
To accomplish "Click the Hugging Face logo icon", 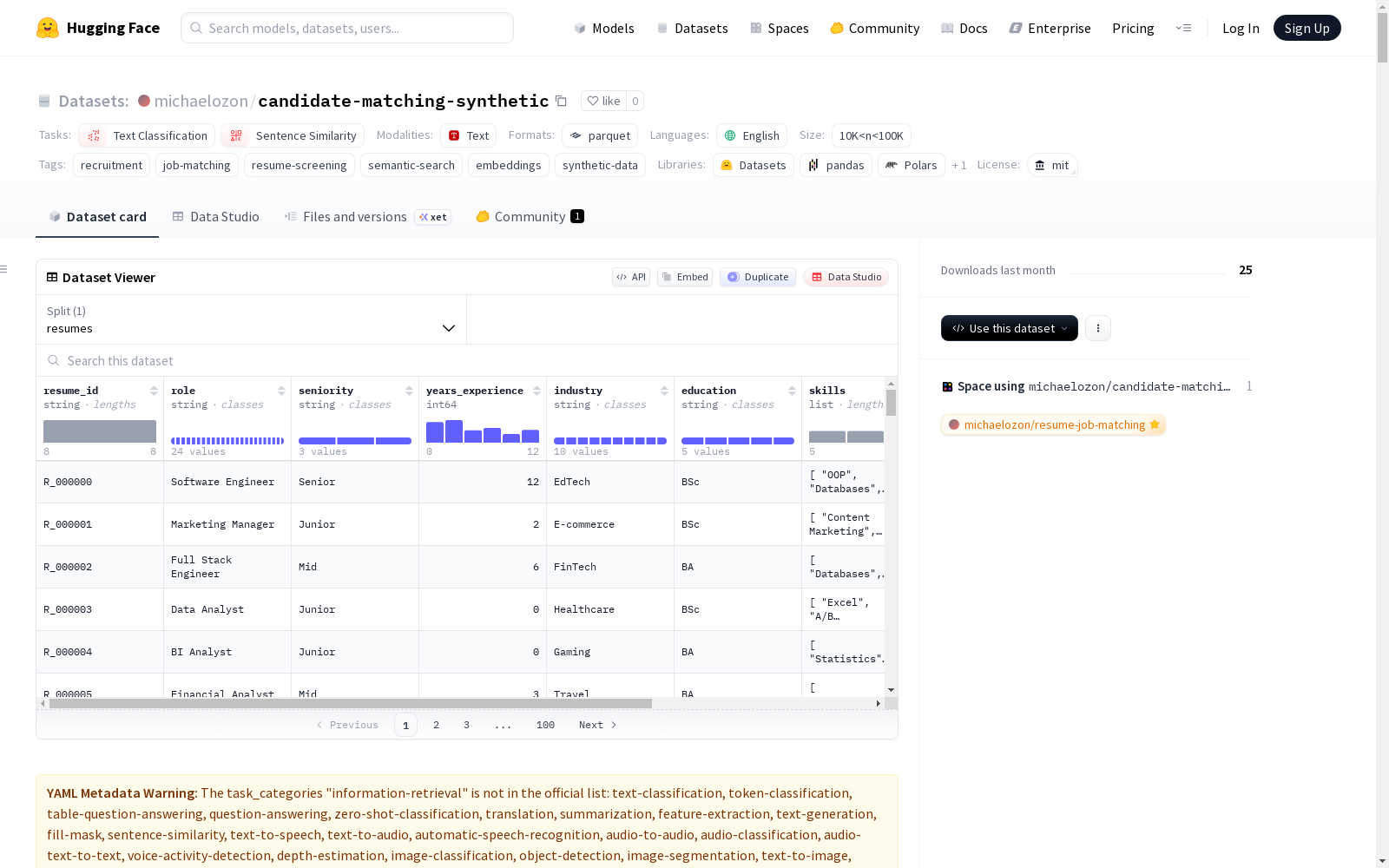I will click(48, 28).
